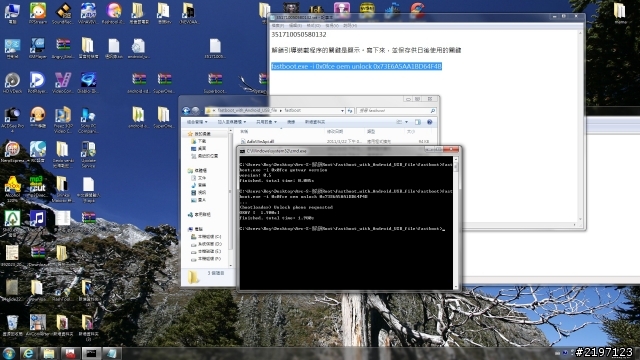640x360 pixels.
Task: Open the Computer shortcut on desktop
Action: coord(12,13)
